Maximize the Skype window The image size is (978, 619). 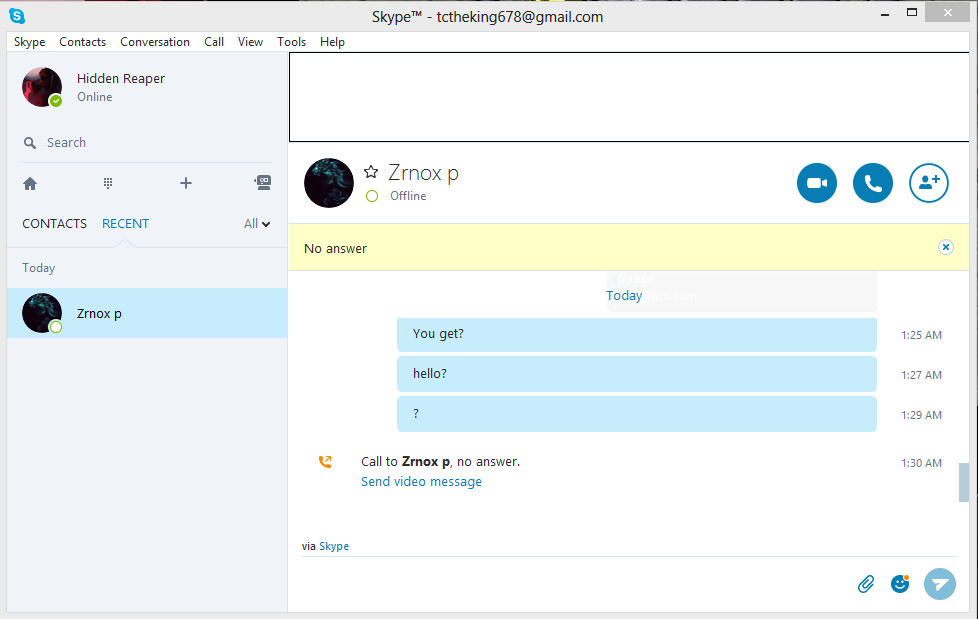tap(912, 12)
